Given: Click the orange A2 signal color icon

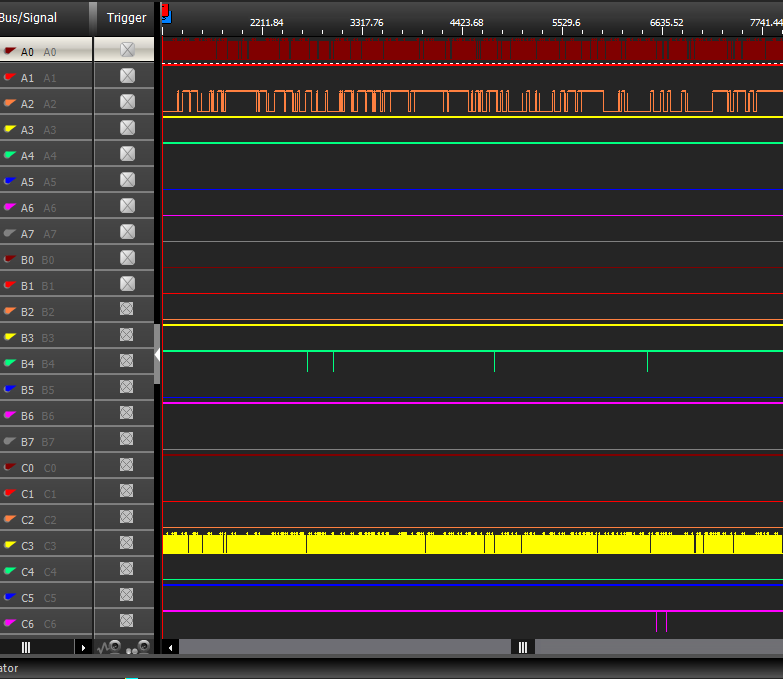Looking at the screenshot, I should pos(10,103).
